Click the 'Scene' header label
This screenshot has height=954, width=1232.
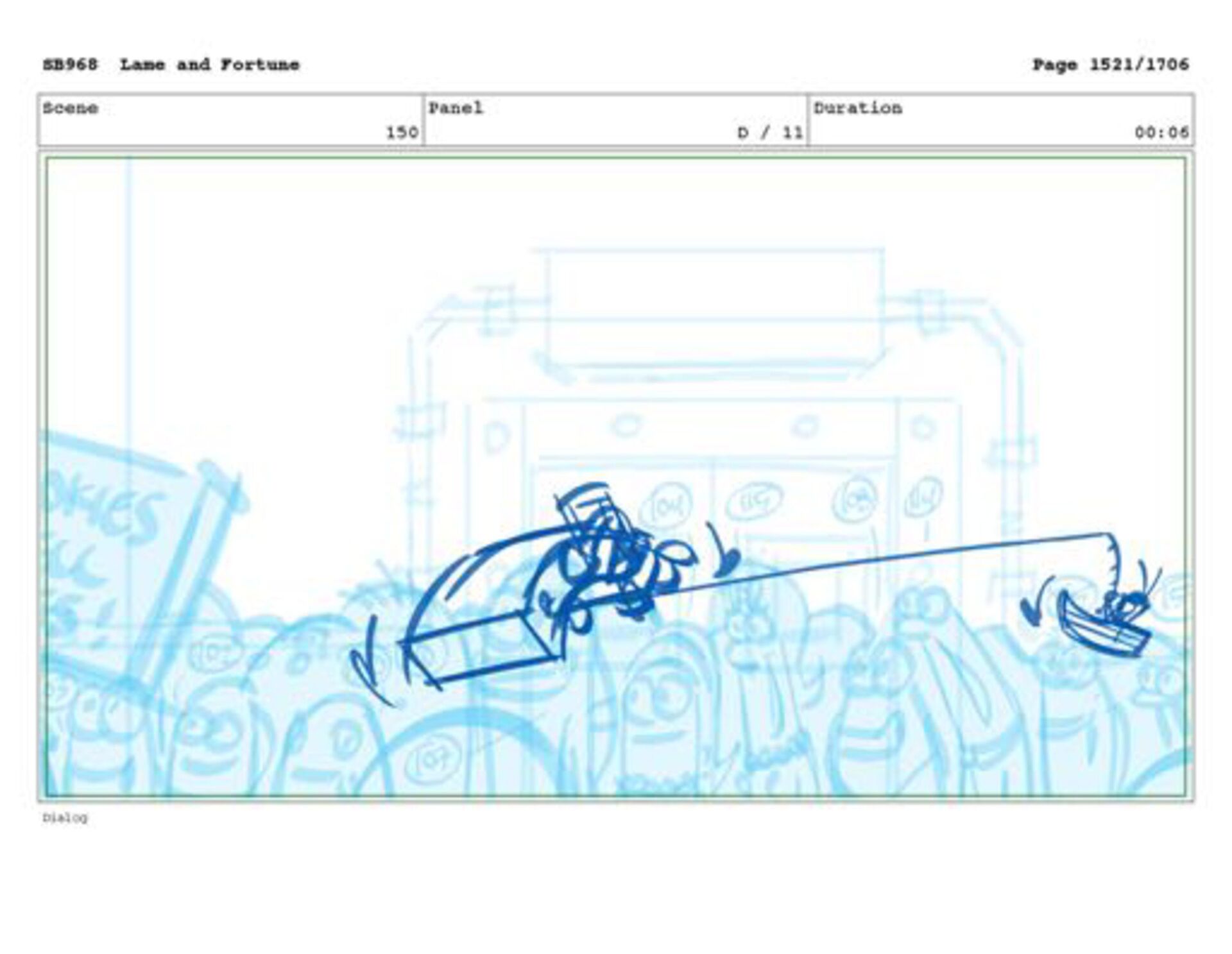[x=71, y=108]
